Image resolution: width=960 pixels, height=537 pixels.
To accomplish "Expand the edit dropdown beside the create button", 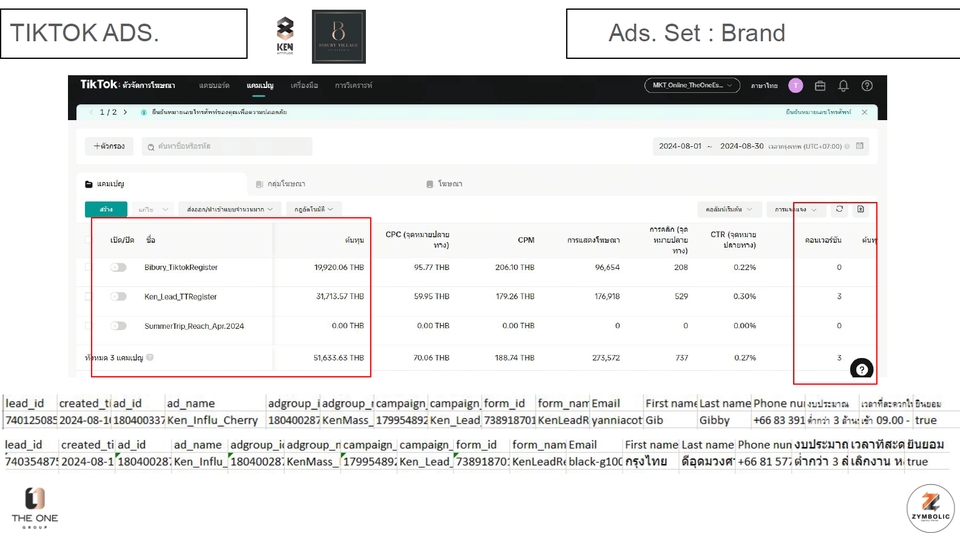I will [x=153, y=209].
